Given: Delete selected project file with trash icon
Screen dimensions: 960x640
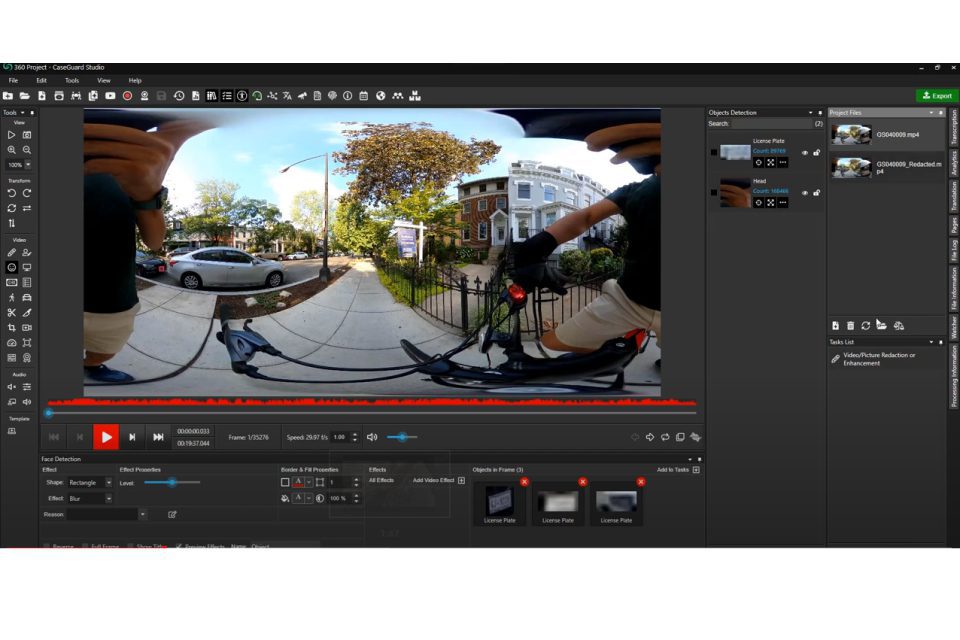Looking at the screenshot, I should 850,326.
